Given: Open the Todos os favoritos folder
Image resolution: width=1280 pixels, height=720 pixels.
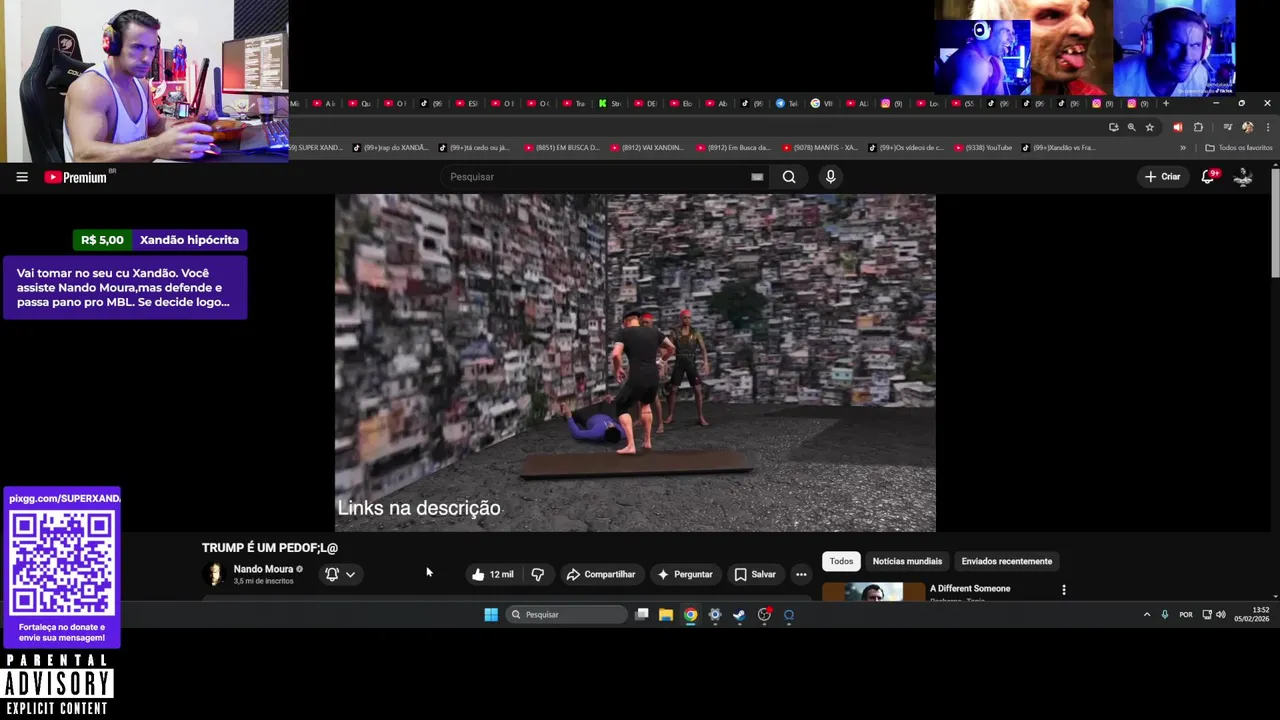Looking at the screenshot, I should [x=1239, y=148].
